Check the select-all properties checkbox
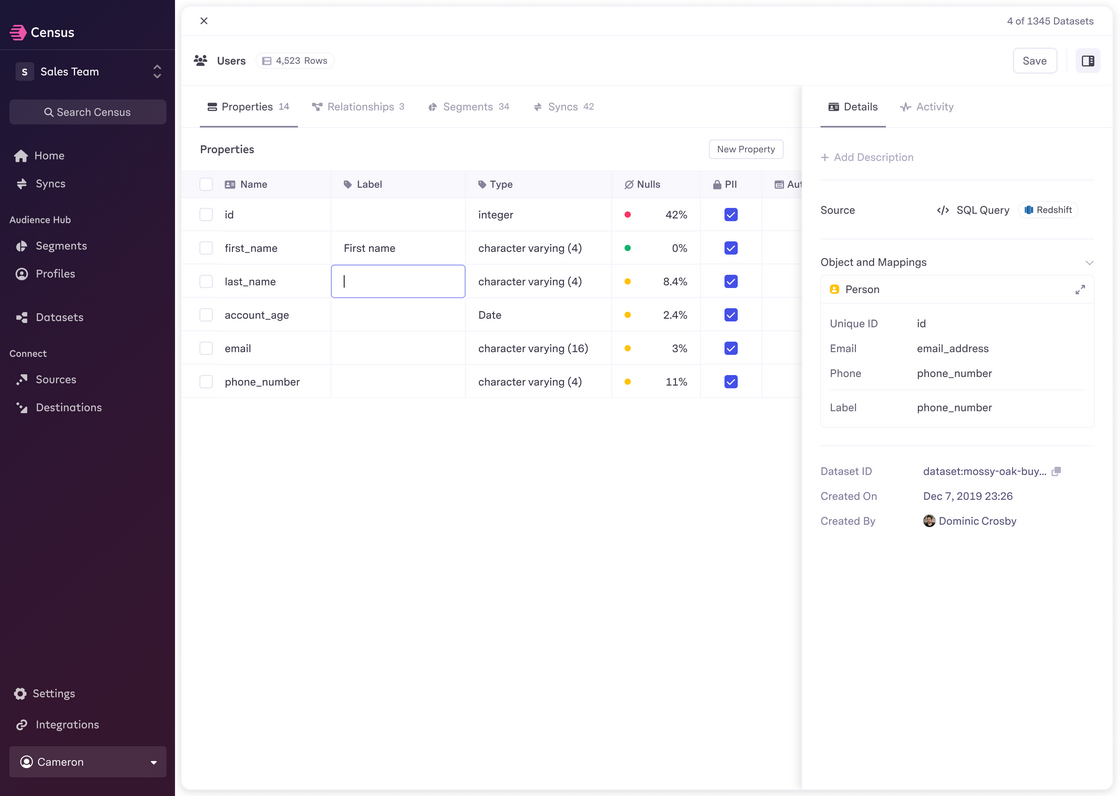Viewport: 1120px width, 796px height. (206, 185)
